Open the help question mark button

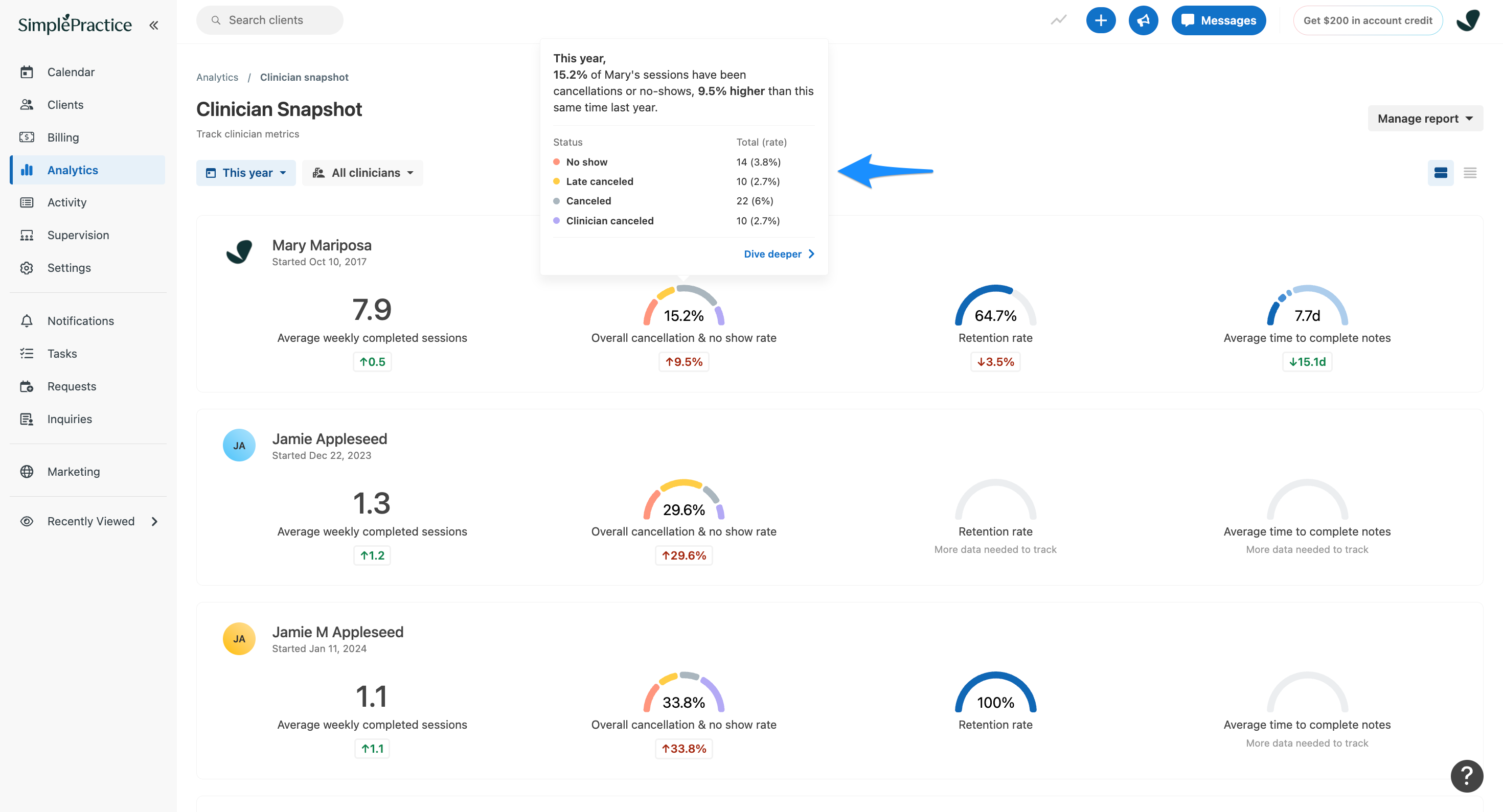(1466, 776)
